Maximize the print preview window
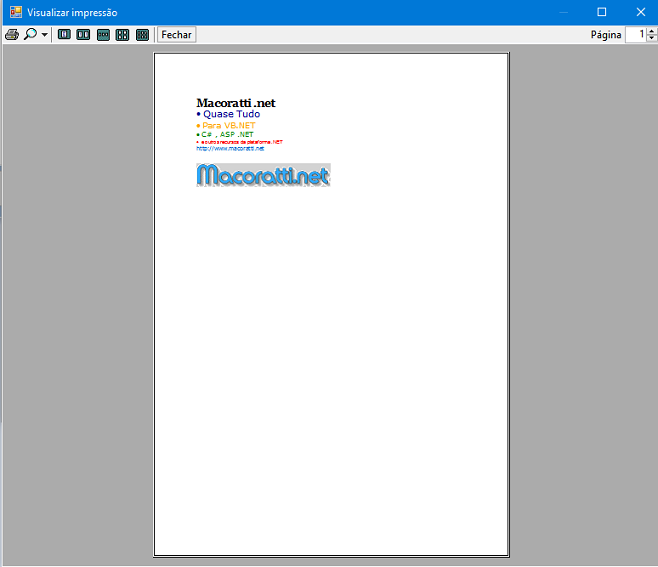 602,12
